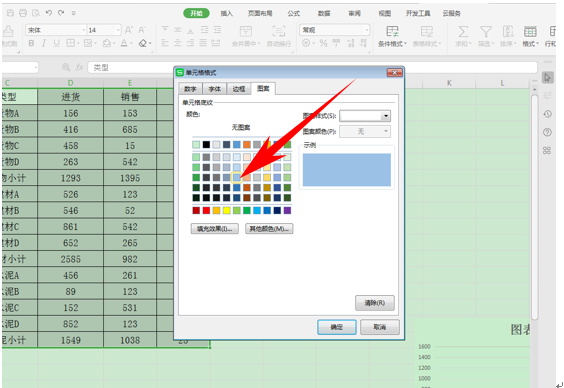The height and width of the screenshot is (388, 564).
Task: Click the column D header
Action: [x=70, y=83]
